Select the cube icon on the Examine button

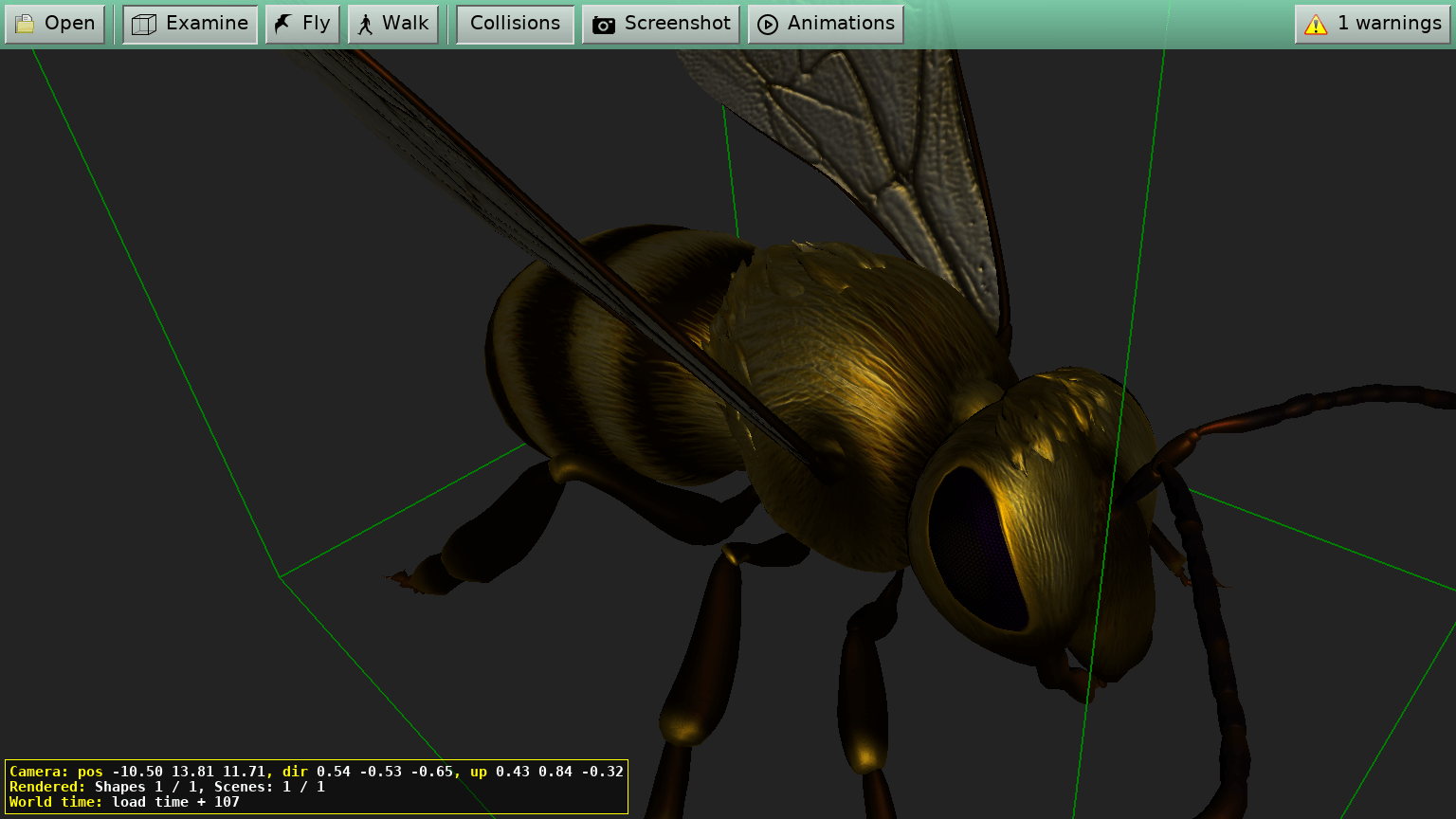[x=143, y=24]
